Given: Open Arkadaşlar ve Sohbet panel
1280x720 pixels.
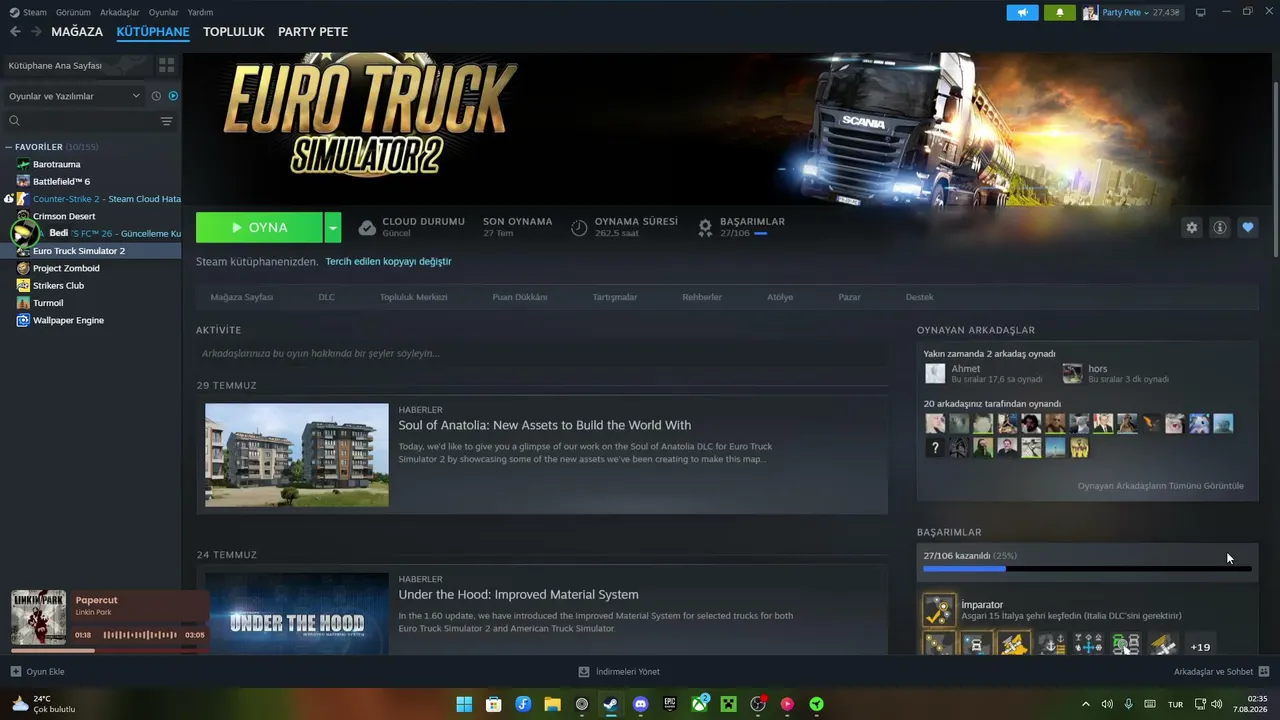Looking at the screenshot, I should tap(1221, 672).
